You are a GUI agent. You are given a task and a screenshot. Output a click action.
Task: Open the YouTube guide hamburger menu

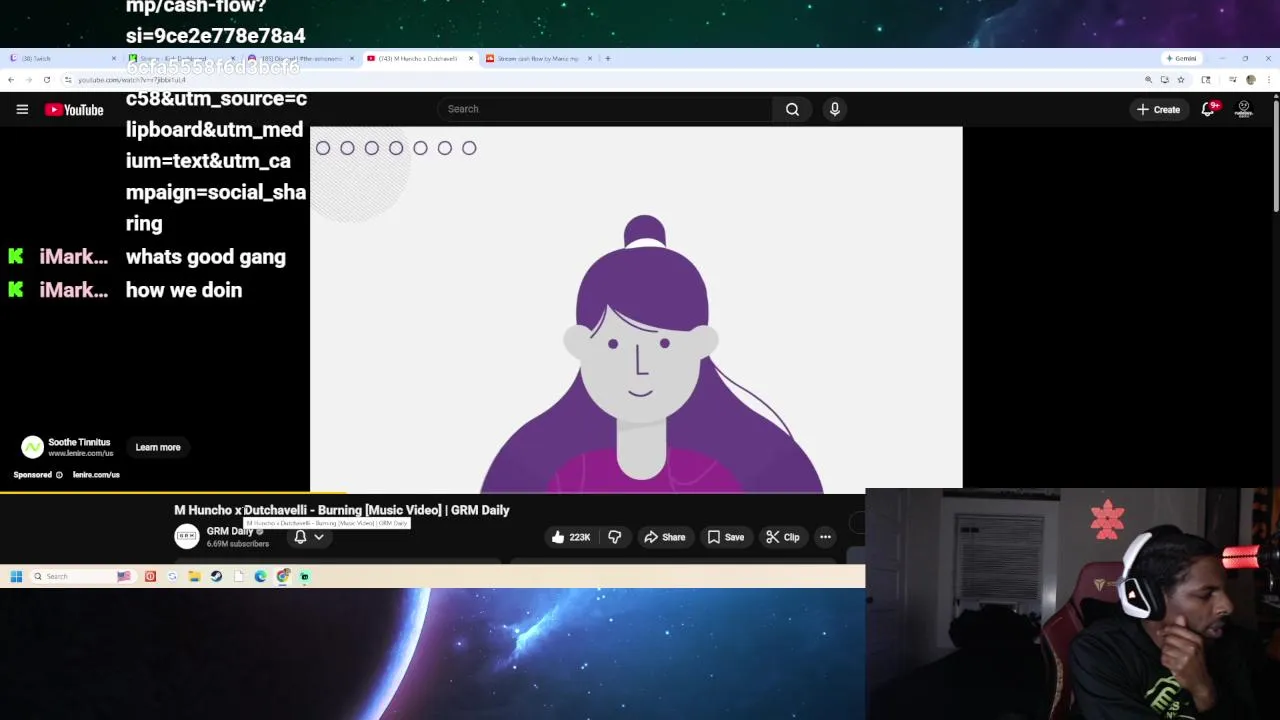coord(22,109)
